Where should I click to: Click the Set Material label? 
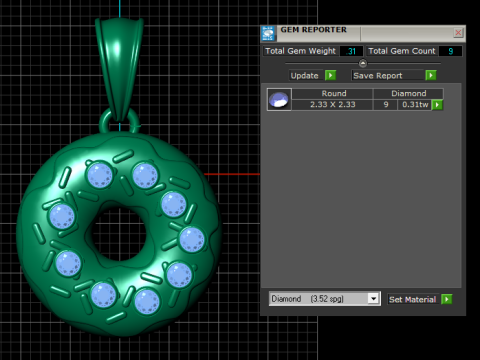tap(413, 299)
